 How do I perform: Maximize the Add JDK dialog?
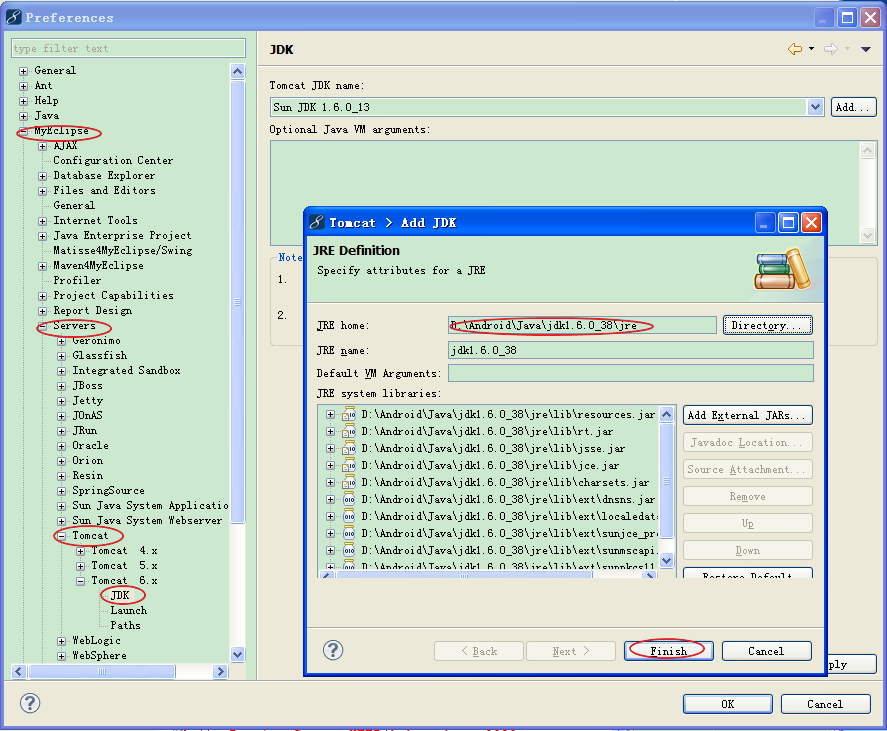pyautogui.click(x=788, y=222)
